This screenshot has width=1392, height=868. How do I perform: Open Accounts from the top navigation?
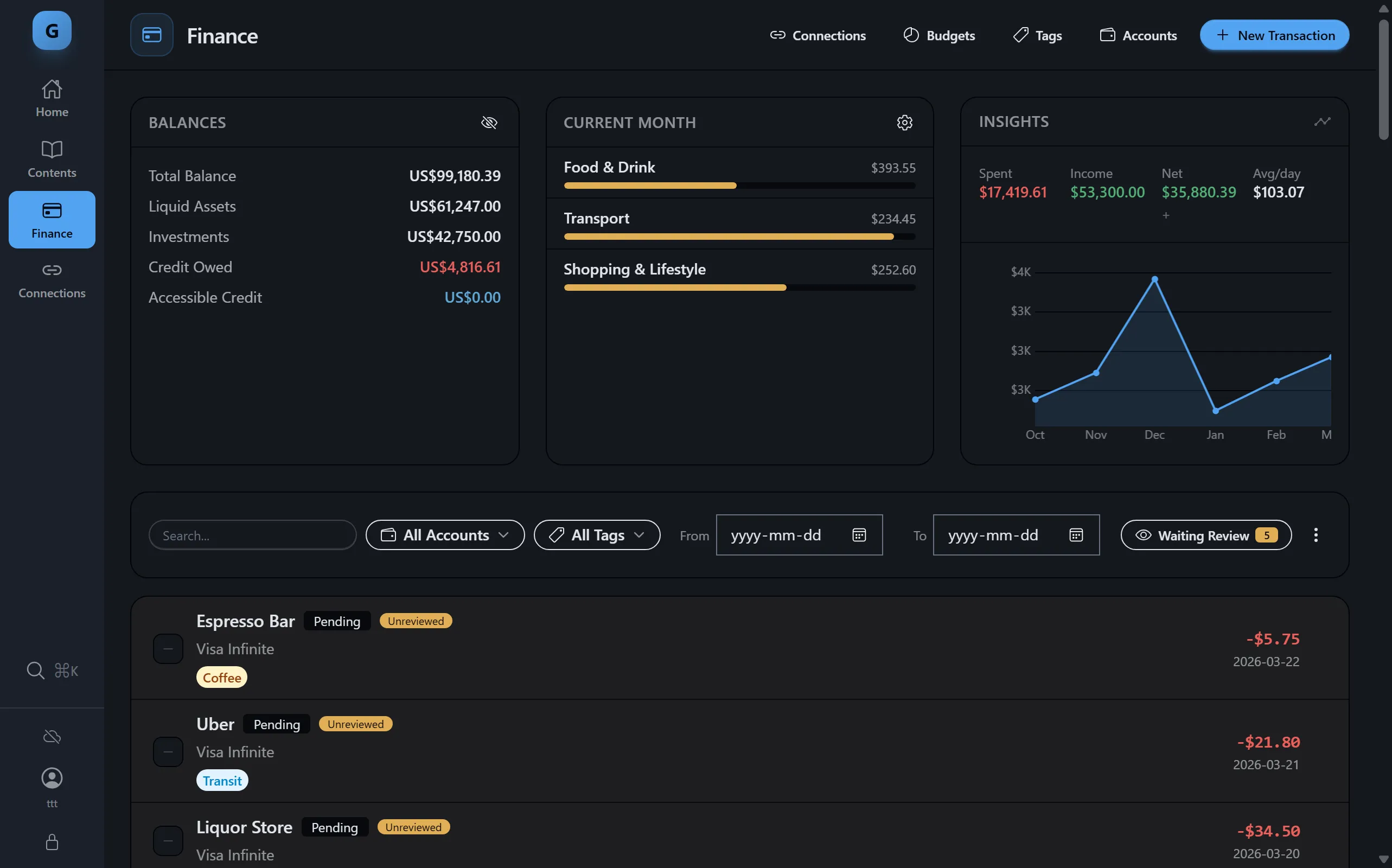point(1138,35)
